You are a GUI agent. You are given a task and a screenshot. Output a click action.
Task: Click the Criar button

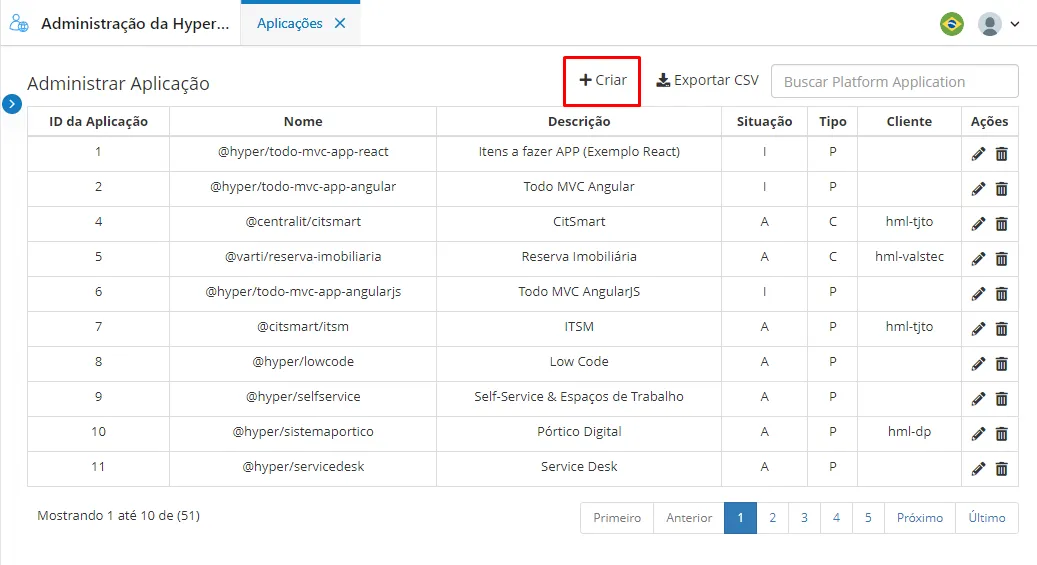pyautogui.click(x=602, y=80)
